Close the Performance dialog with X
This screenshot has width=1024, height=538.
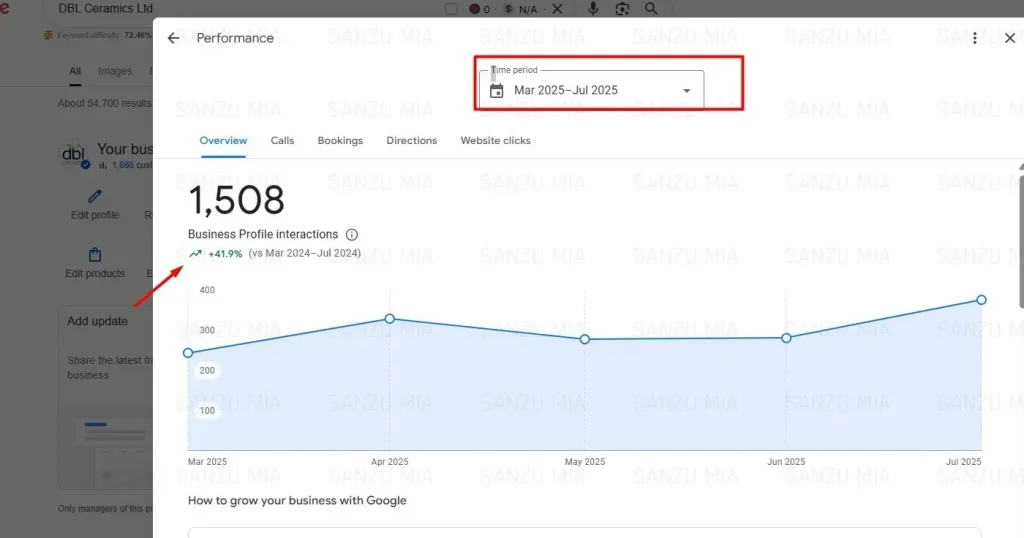click(1009, 38)
